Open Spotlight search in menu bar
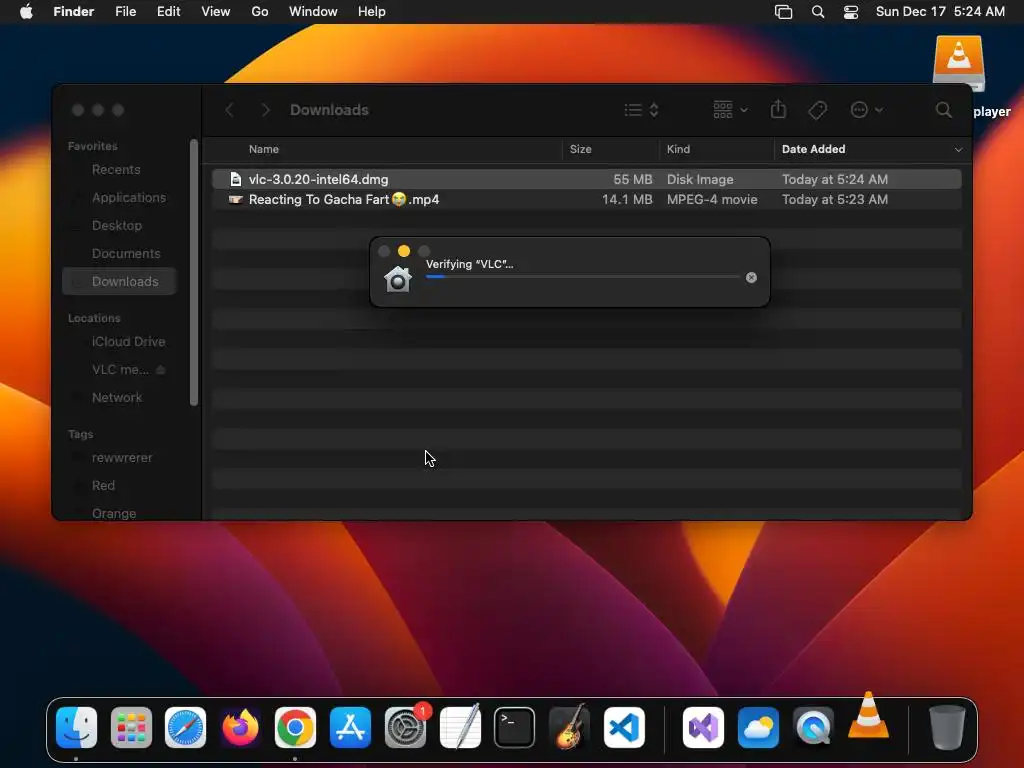Screen dimensions: 1024x768 [x=818, y=12]
